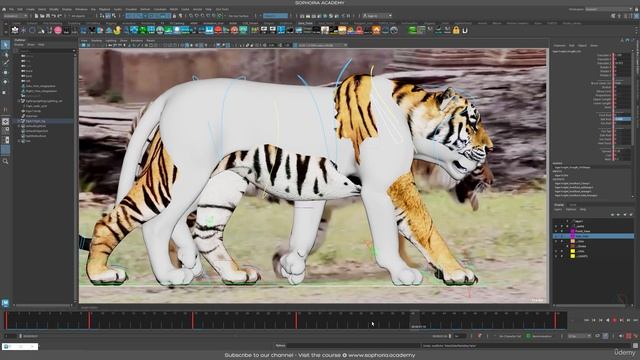
Task: Click the brown layer color swatch
Action: click(573, 246)
